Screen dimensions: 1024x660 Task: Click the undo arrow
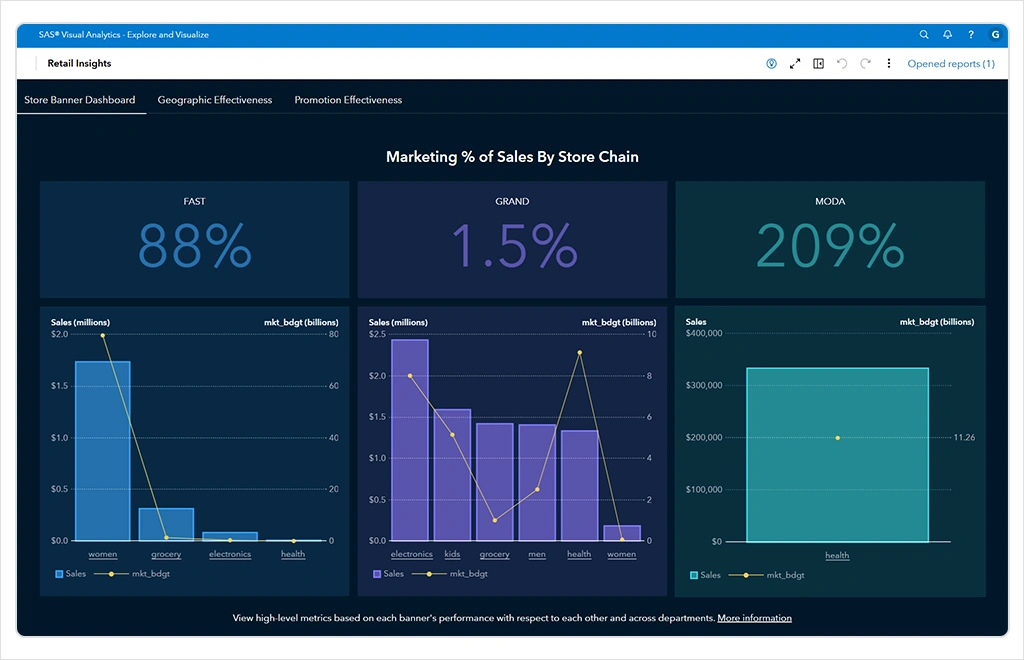pyautogui.click(x=842, y=64)
